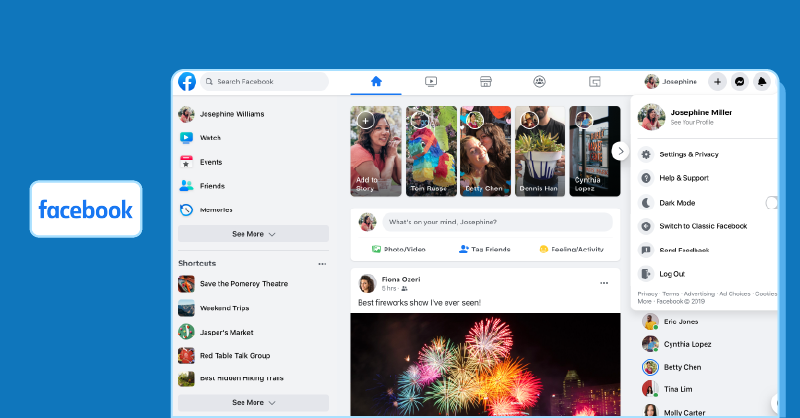
Task: Expand See More under Shortcuts list
Action: point(253,403)
